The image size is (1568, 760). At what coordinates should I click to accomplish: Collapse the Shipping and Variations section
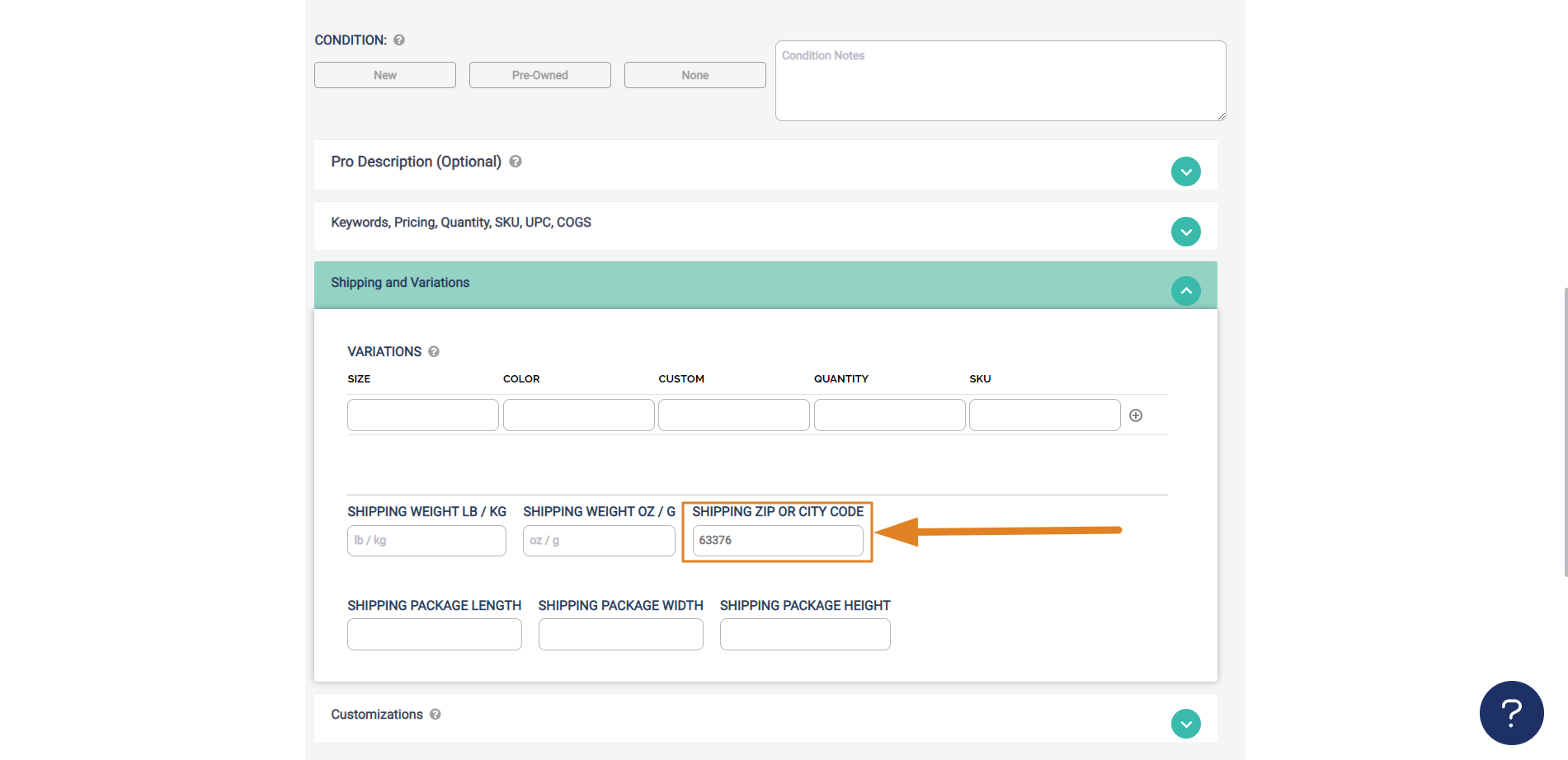coord(1185,291)
